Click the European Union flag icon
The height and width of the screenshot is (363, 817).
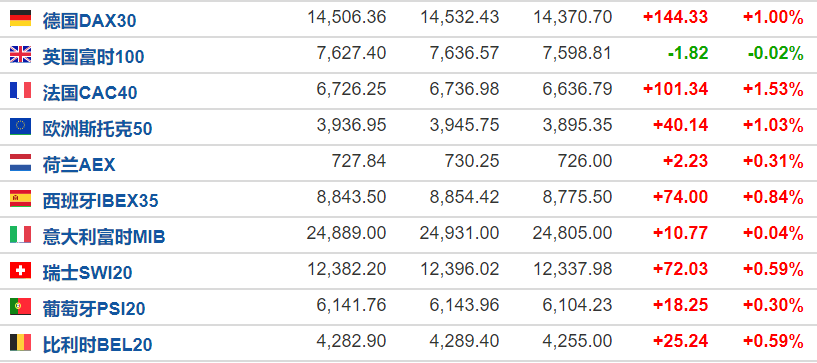[x=20, y=127]
